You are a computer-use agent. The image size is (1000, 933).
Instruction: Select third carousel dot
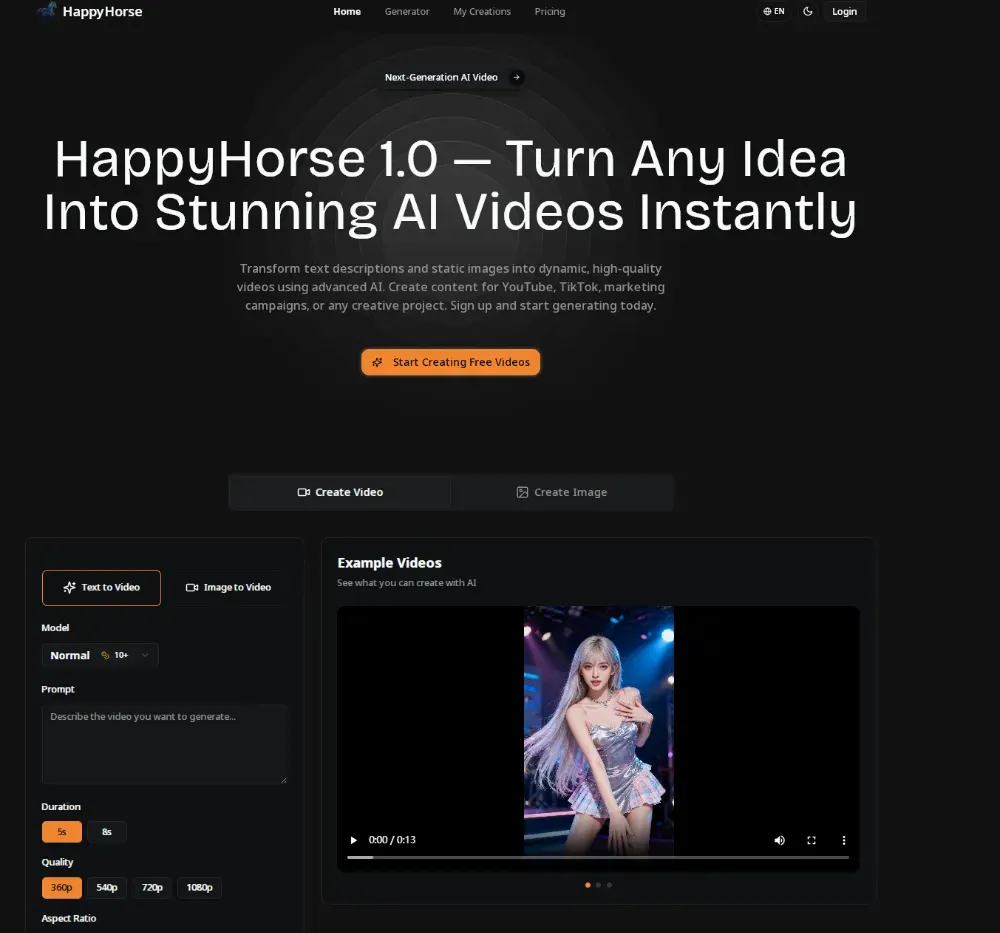click(x=609, y=885)
